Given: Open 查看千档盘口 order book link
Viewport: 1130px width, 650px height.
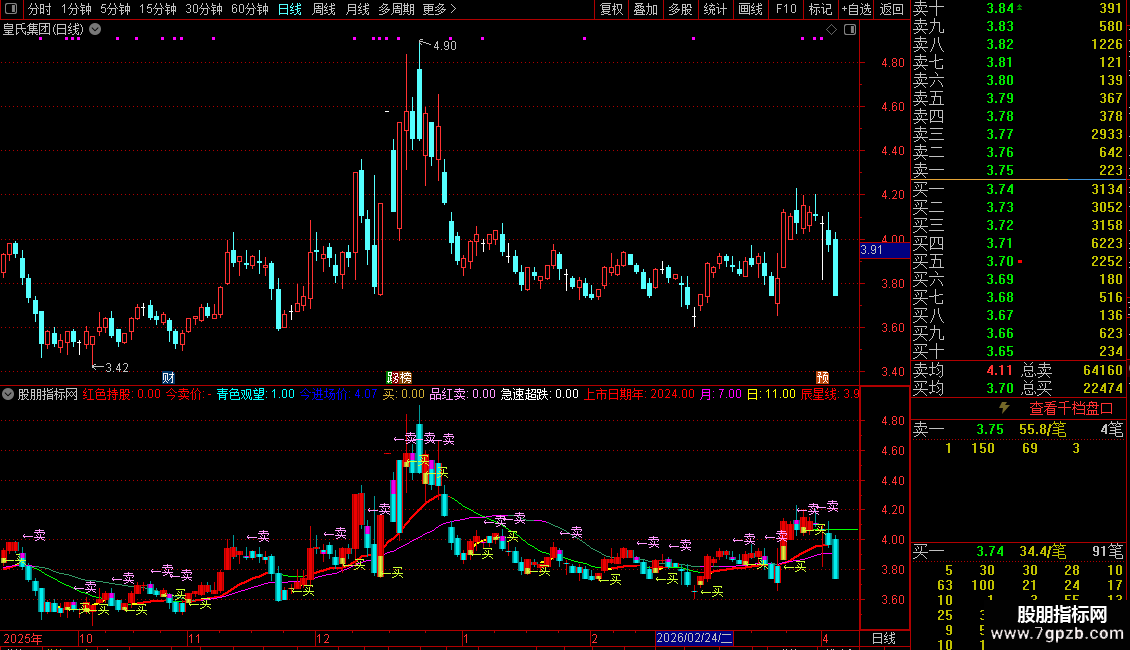Looking at the screenshot, I should pyautogui.click(x=1071, y=409).
